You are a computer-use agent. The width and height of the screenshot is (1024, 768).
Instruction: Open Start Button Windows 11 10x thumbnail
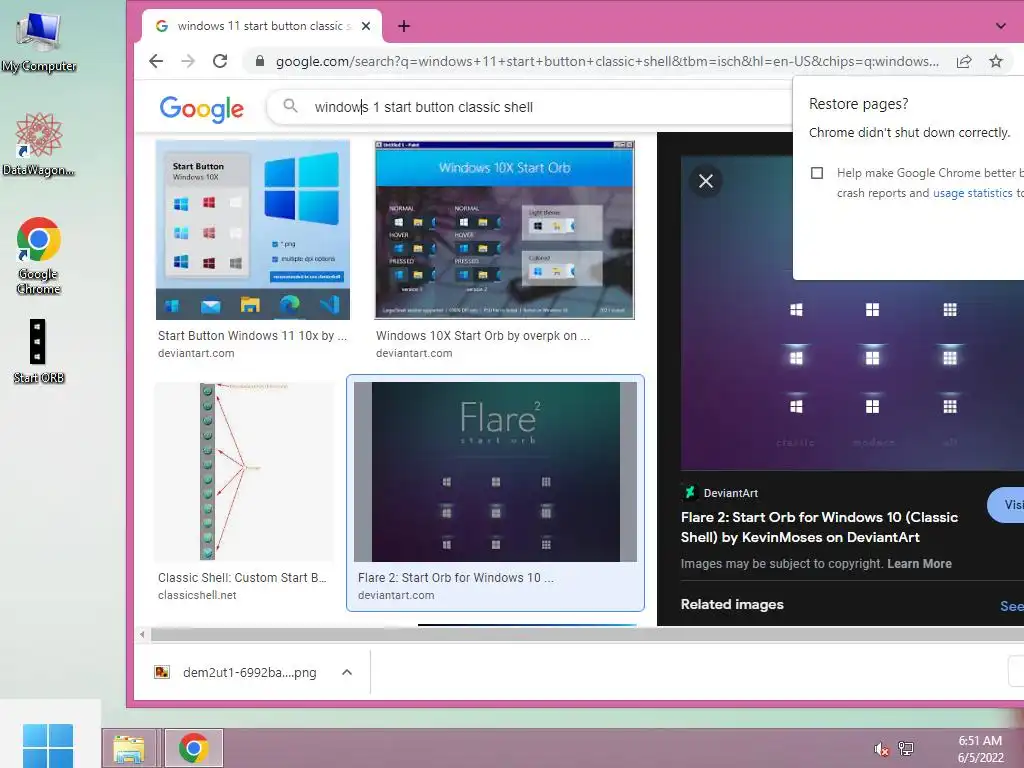pos(253,230)
